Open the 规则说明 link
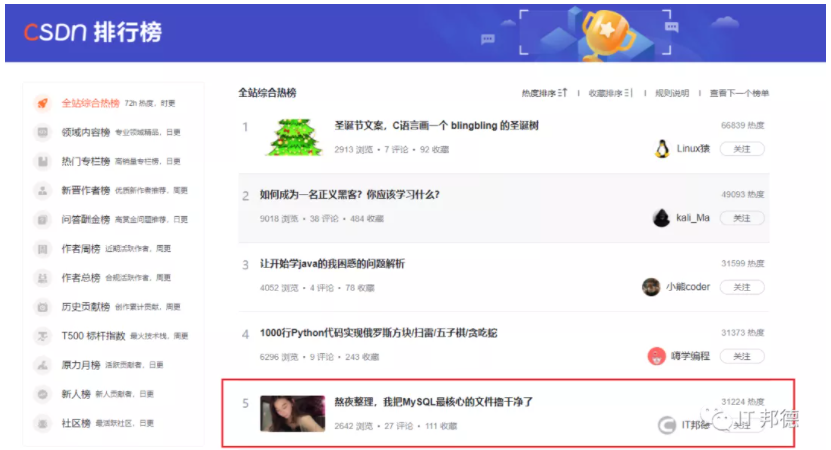831x450 pixels. pos(672,93)
